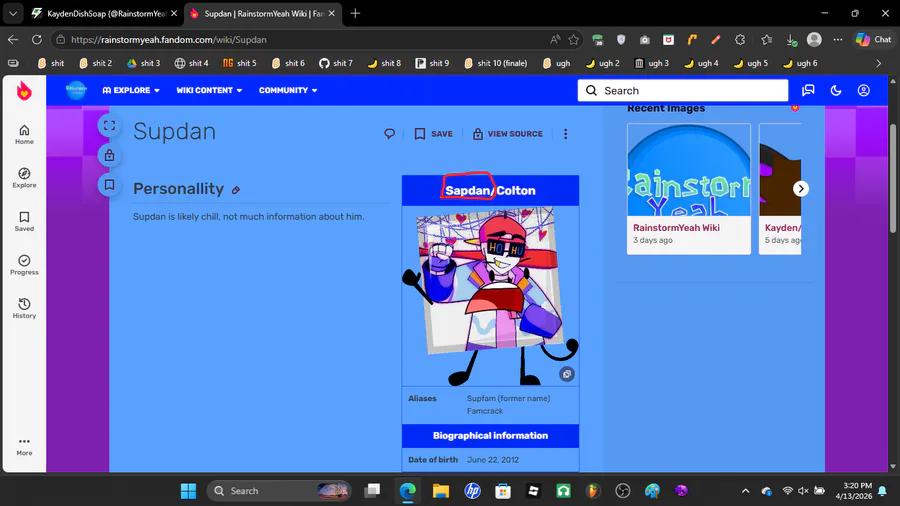Click the lock icon beside the article
The height and width of the screenshot is (506, 900).
(109, 155)
